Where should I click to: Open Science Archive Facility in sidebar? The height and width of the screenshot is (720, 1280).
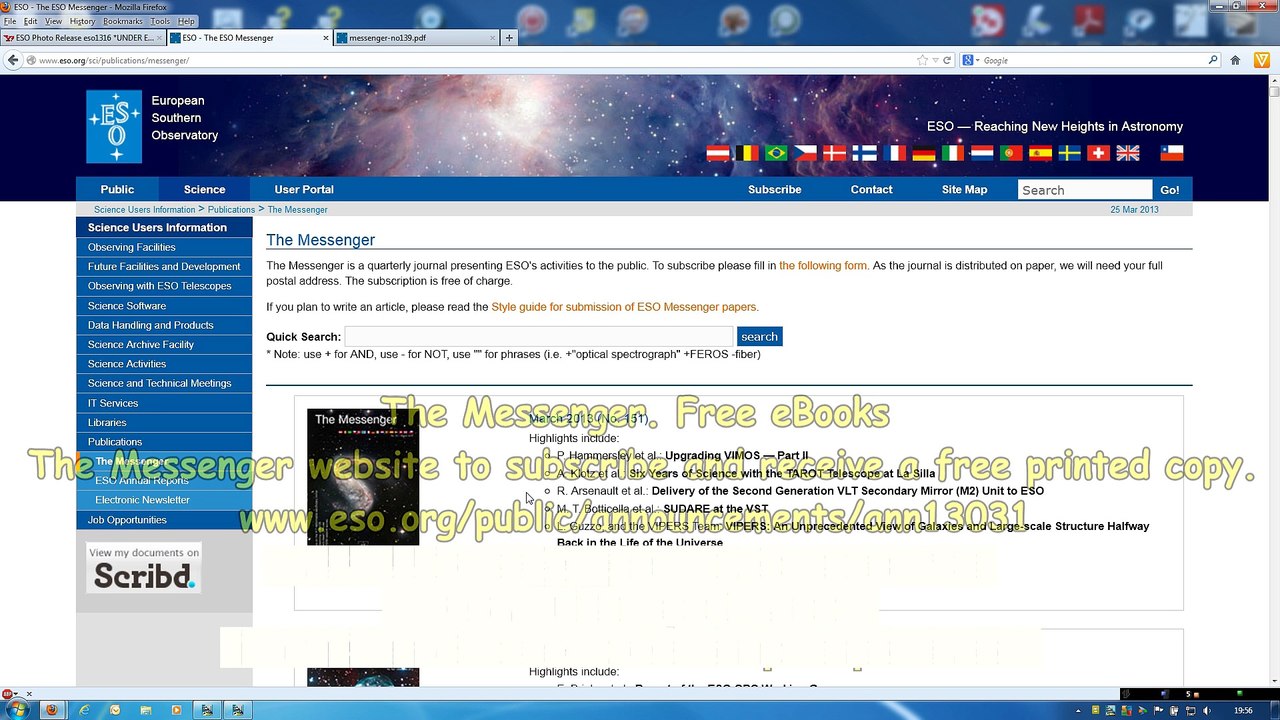[x=164, y=344]
